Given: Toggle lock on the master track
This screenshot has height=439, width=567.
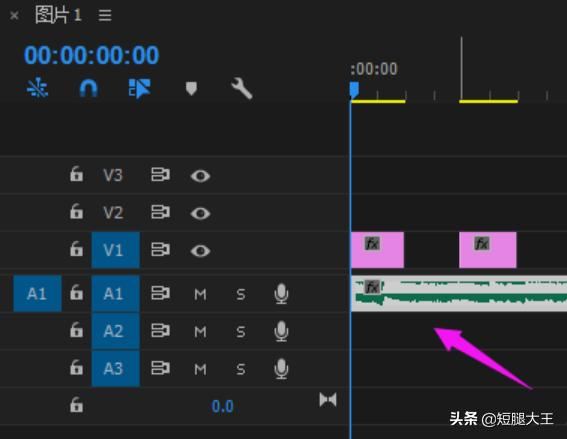Looking at the screenshot, I should coord(76,405).
